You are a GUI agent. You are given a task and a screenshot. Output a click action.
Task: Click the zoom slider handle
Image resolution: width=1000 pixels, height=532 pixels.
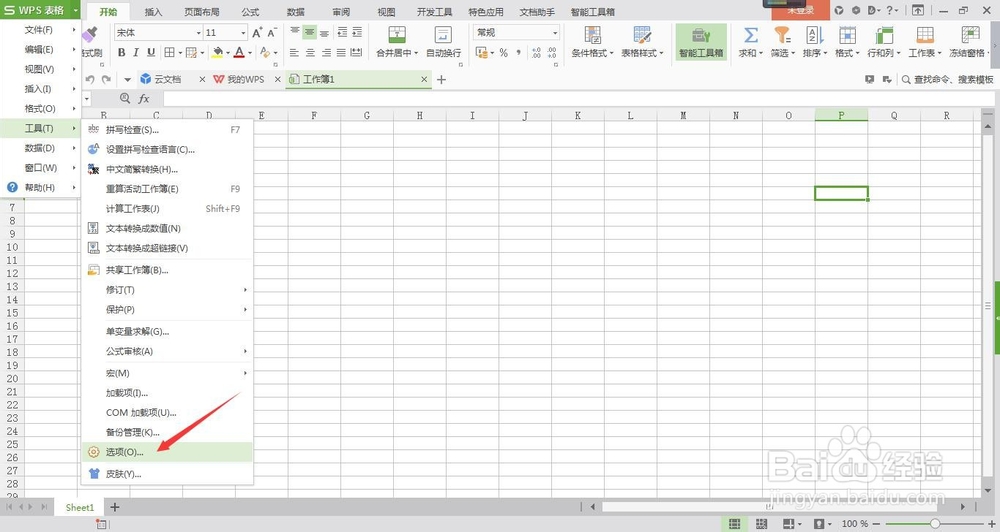tap(934, 524)
